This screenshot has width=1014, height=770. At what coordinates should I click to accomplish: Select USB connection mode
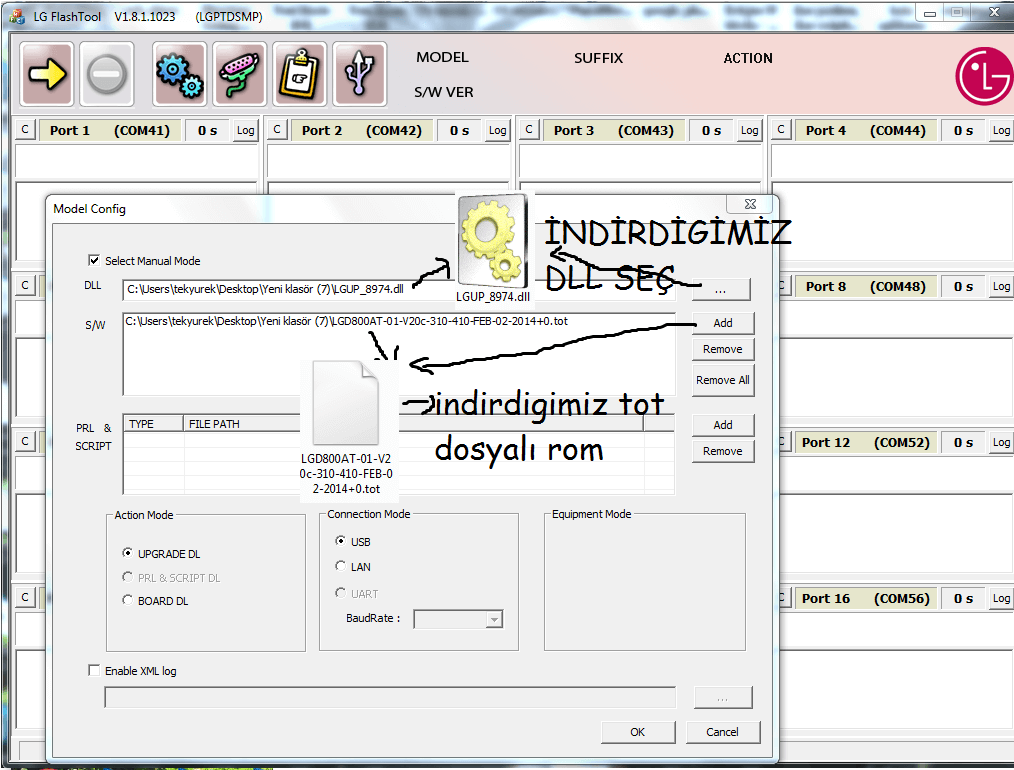click(x=341, y=541)
